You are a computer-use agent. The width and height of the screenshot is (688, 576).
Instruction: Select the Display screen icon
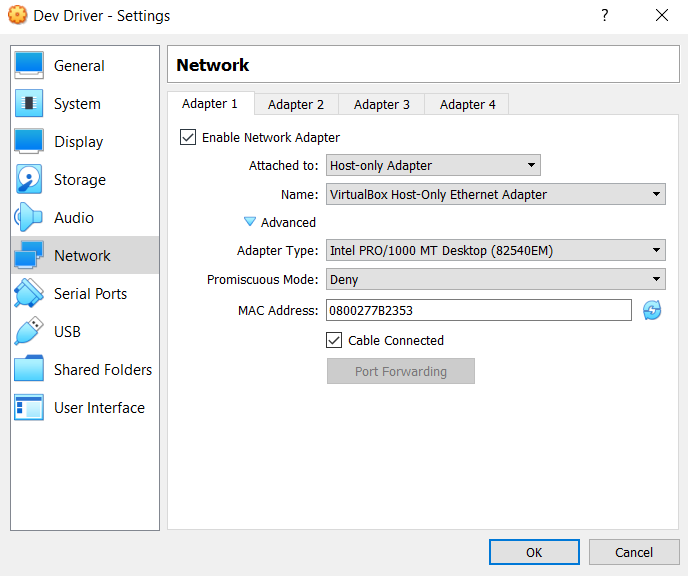point(29,141)
